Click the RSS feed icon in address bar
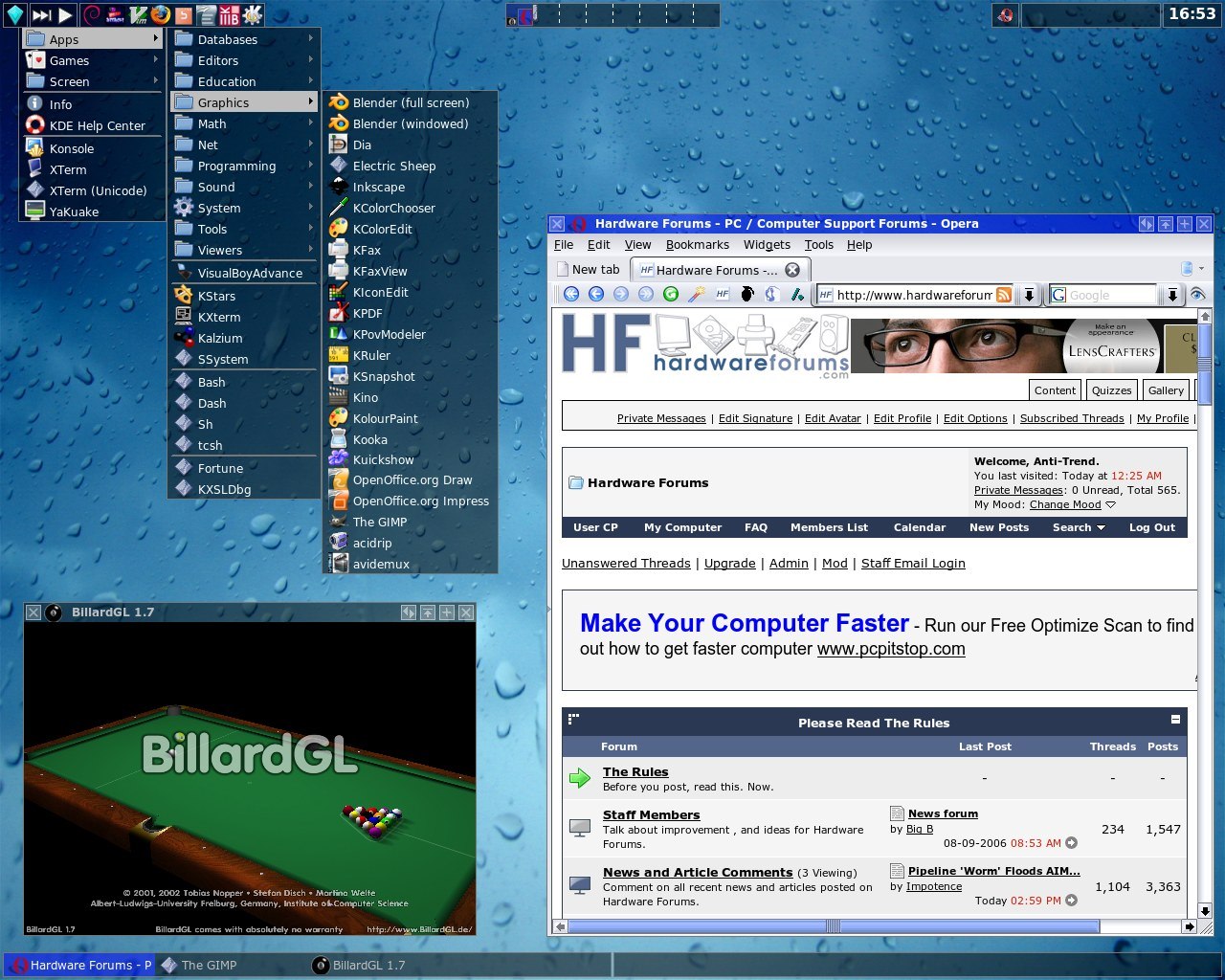The height and width of the screenshot is (980, 1225). point(1003,295)
